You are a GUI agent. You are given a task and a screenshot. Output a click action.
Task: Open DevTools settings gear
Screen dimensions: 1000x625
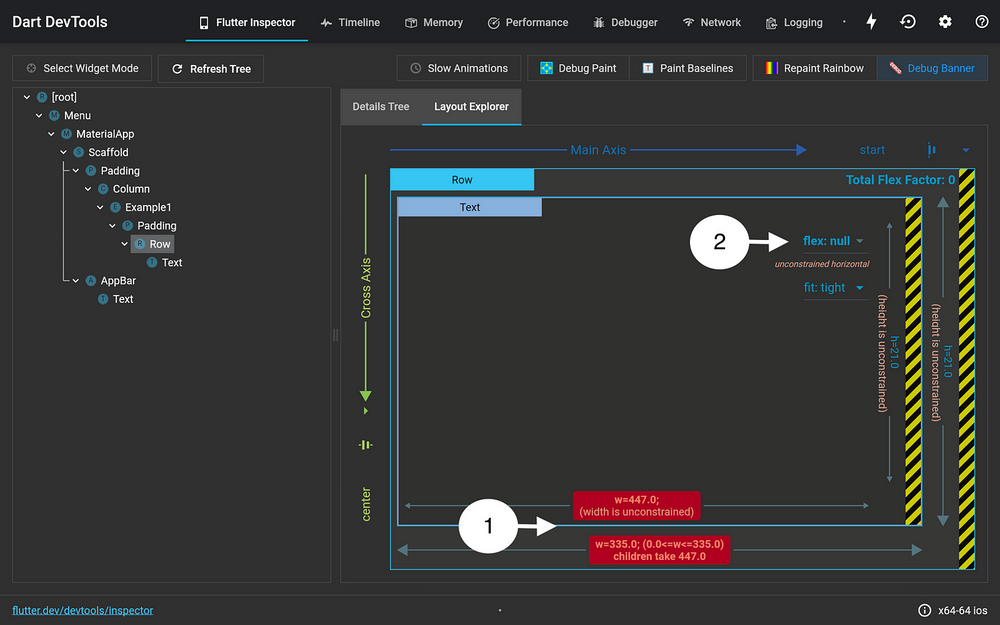[x=945, y=21]
